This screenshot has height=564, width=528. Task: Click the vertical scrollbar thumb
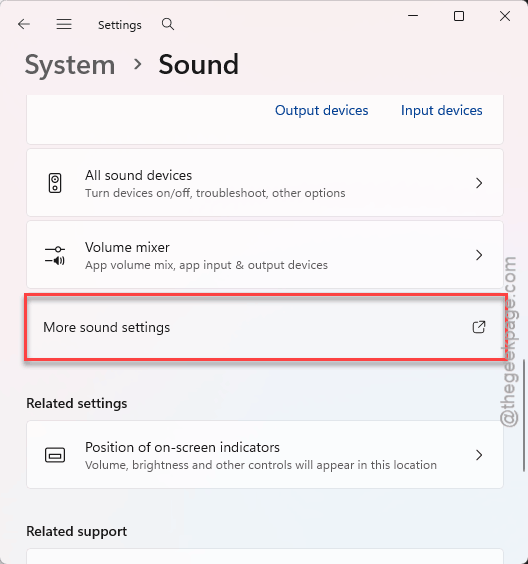click(x=524, y=415)
